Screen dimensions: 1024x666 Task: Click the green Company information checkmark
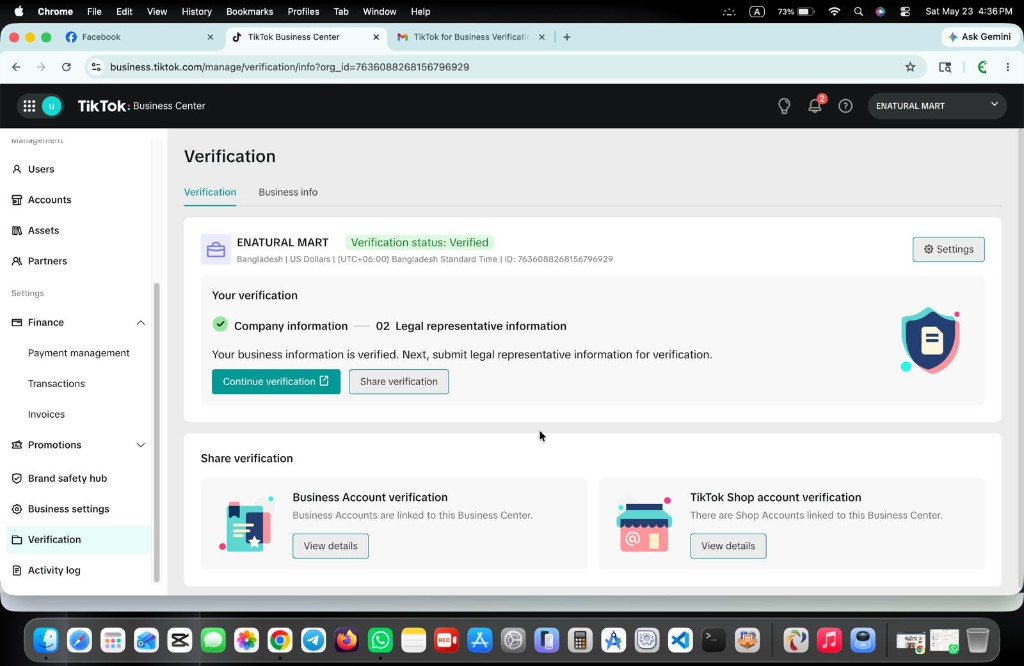click(220, 325)
